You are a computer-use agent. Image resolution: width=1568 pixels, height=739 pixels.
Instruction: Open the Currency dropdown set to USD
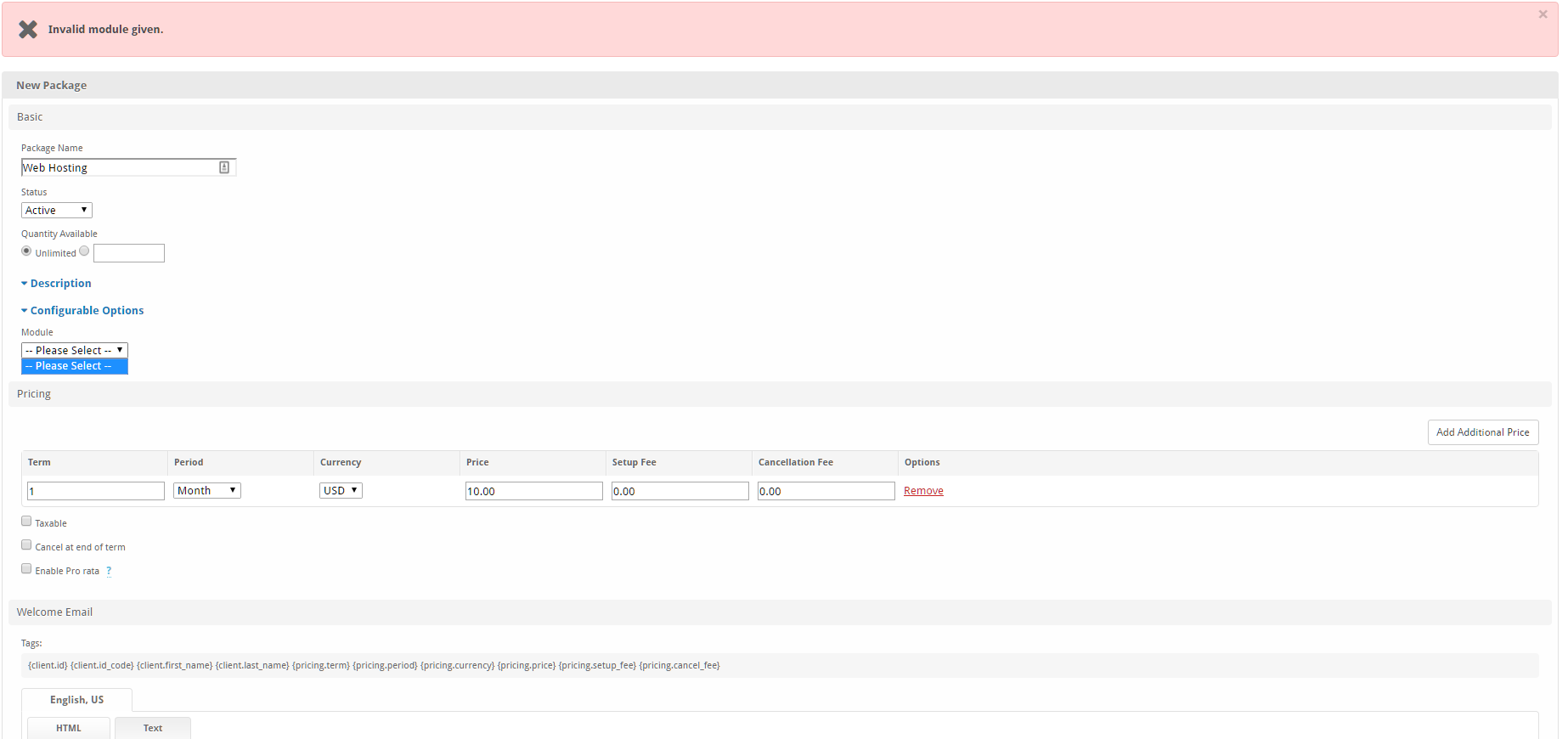point(341,490)
